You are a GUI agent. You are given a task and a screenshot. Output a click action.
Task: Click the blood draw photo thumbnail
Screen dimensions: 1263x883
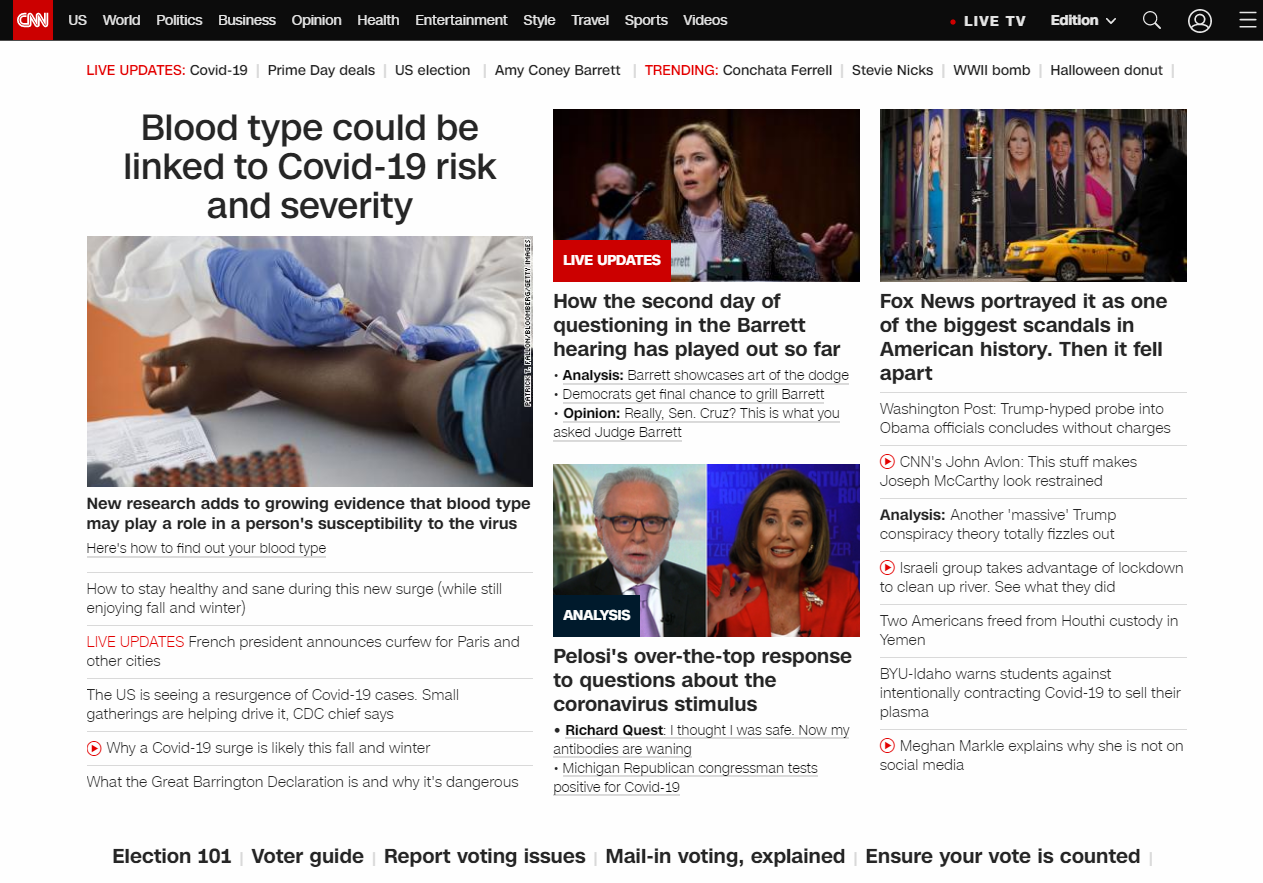tap(310, 361)
